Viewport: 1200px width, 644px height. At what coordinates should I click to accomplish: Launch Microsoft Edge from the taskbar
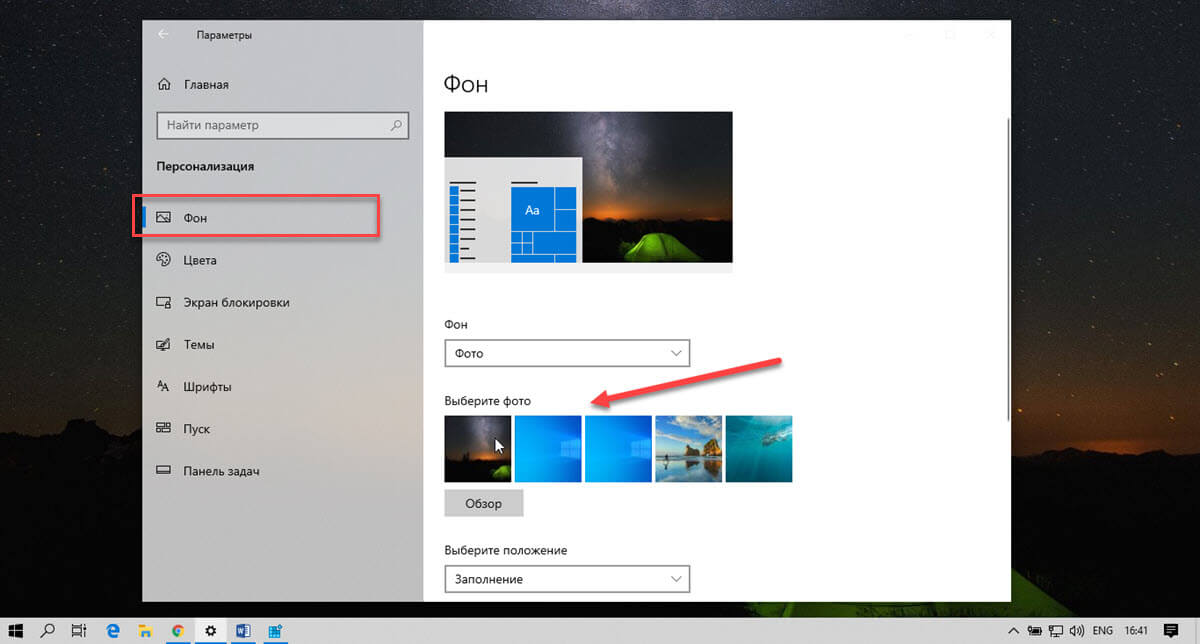pyautogui.click(x=113, y=630)
